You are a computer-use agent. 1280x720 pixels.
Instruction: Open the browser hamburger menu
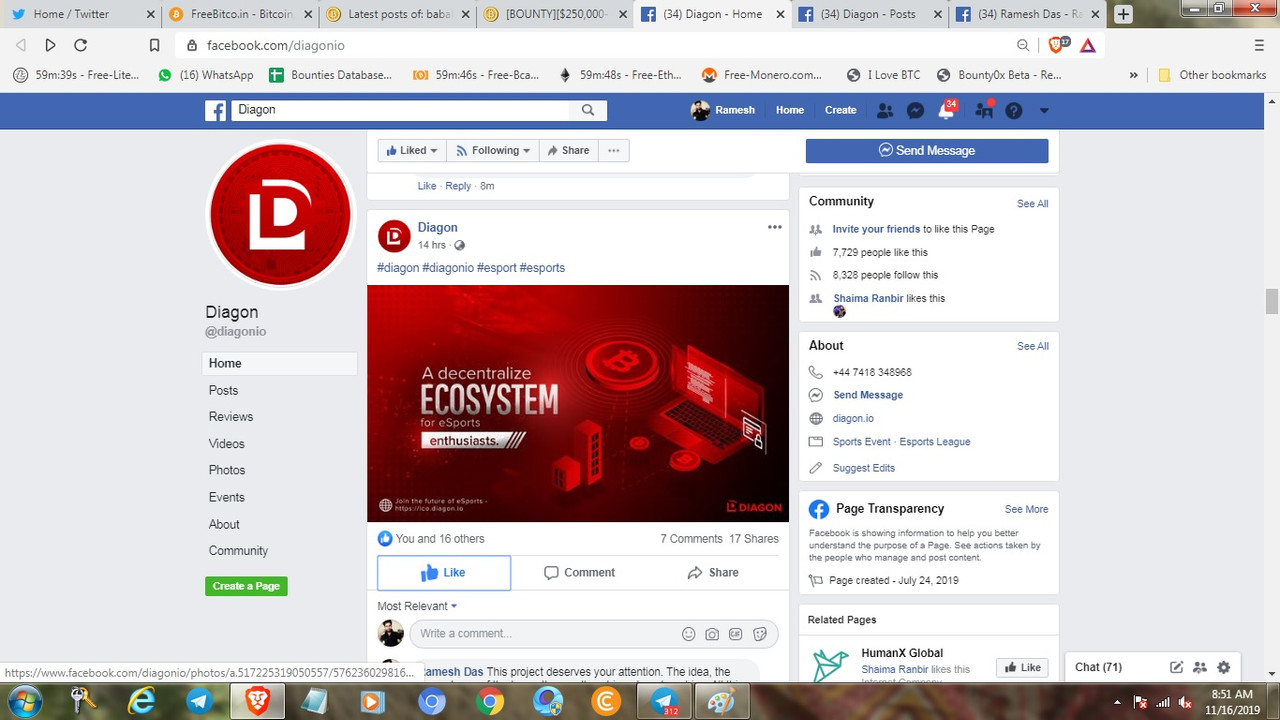[x=1259, y=45]
